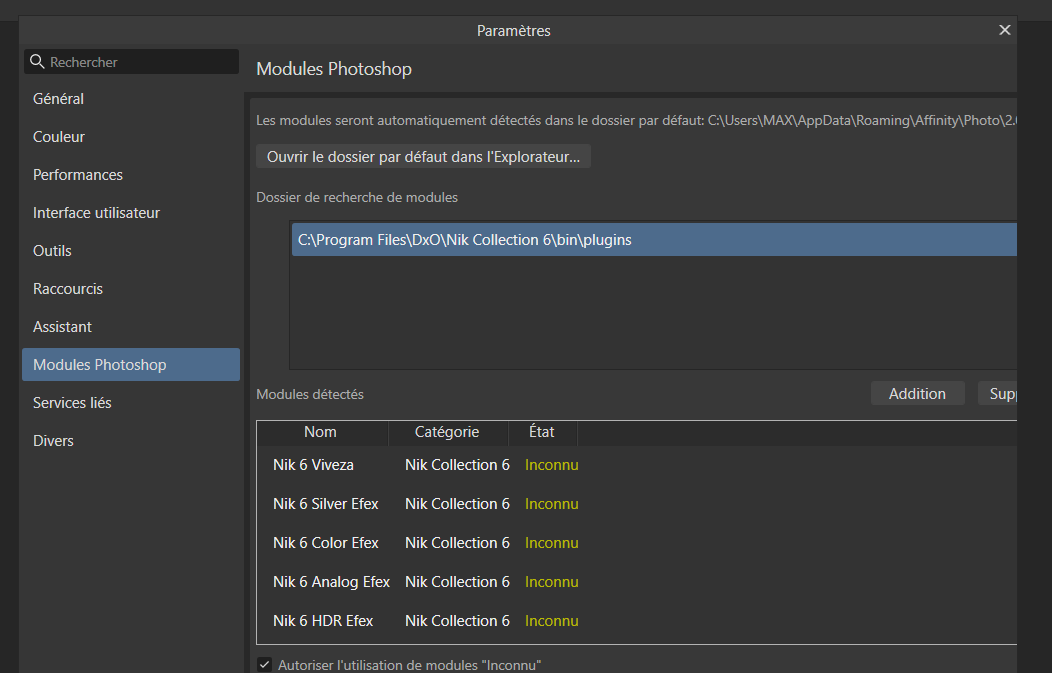Viewport: 1052px width, 673px height.
Task: Open the Outils settings section
Action: (131, 251)
